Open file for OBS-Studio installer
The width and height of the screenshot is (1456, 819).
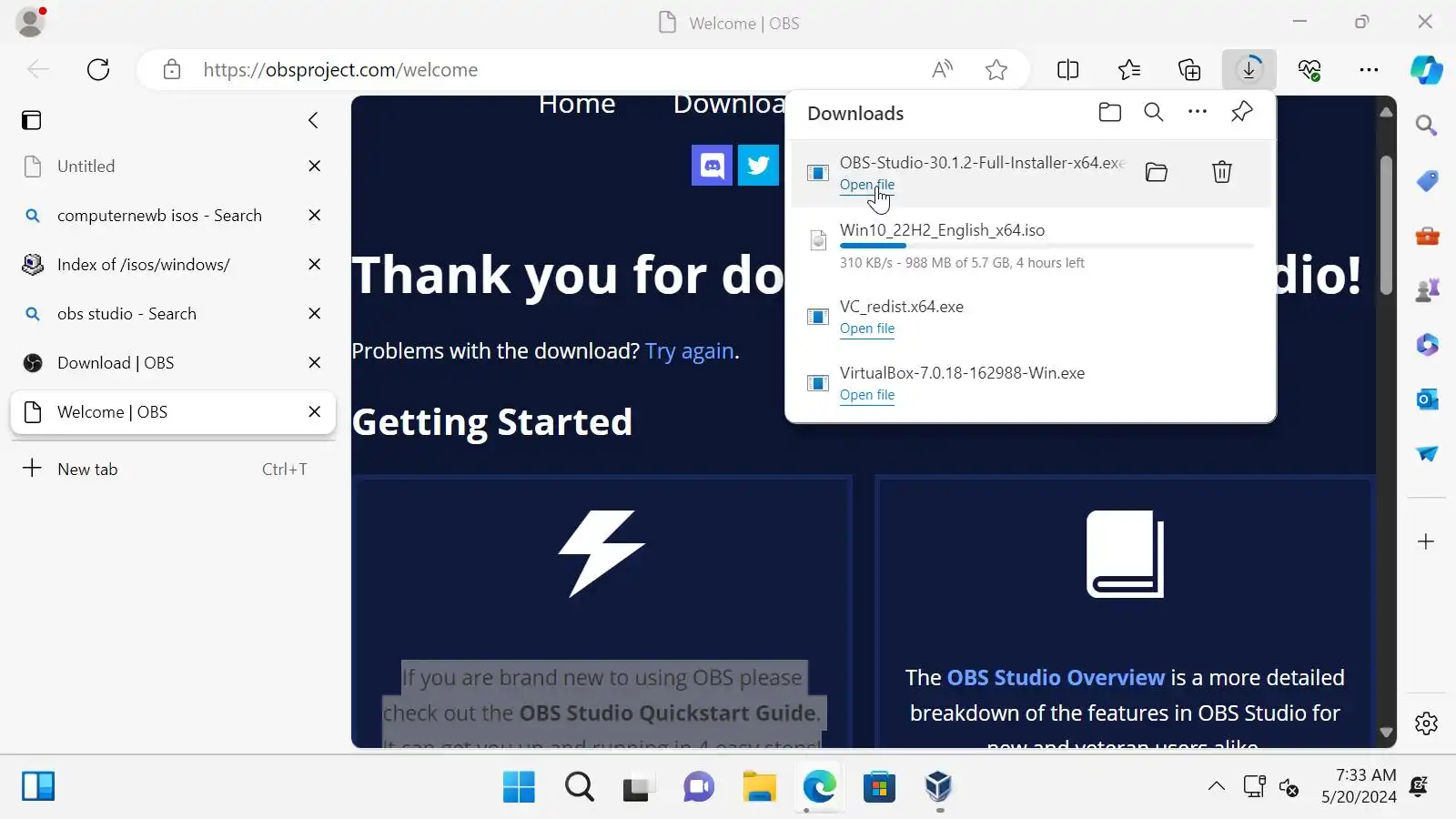tap(866, 185)
